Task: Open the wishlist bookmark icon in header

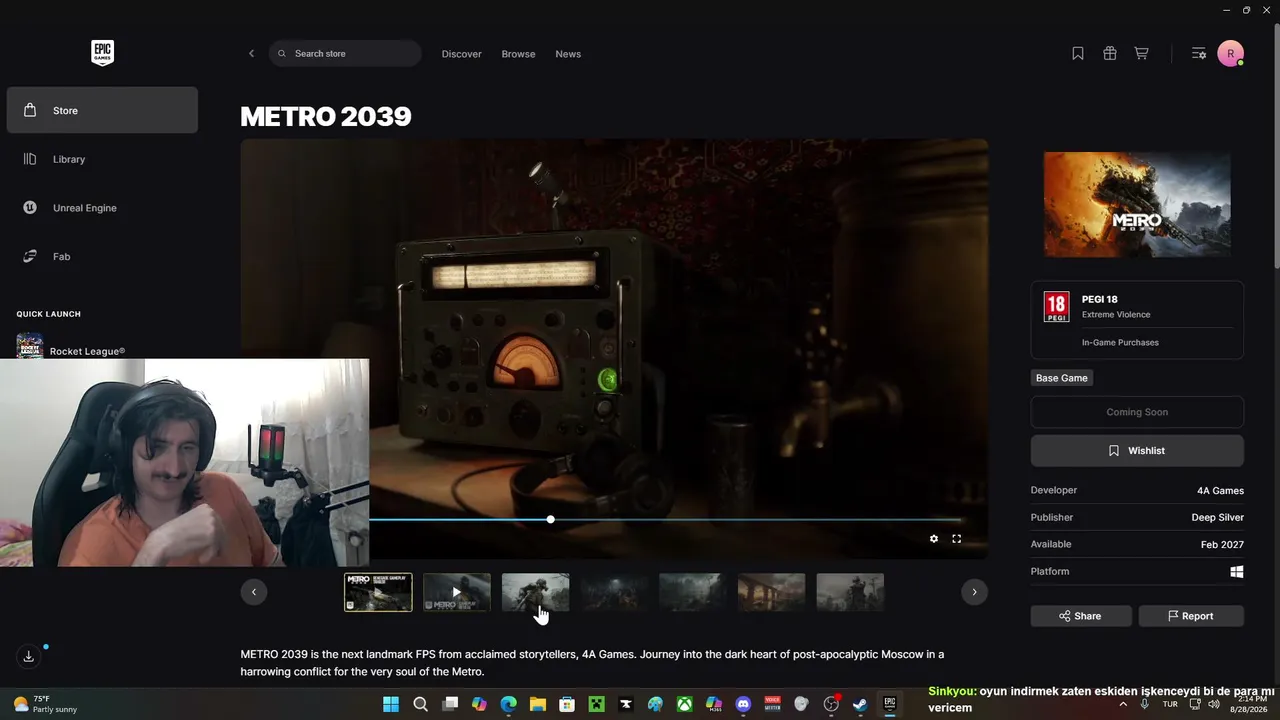Action: 1078,54
